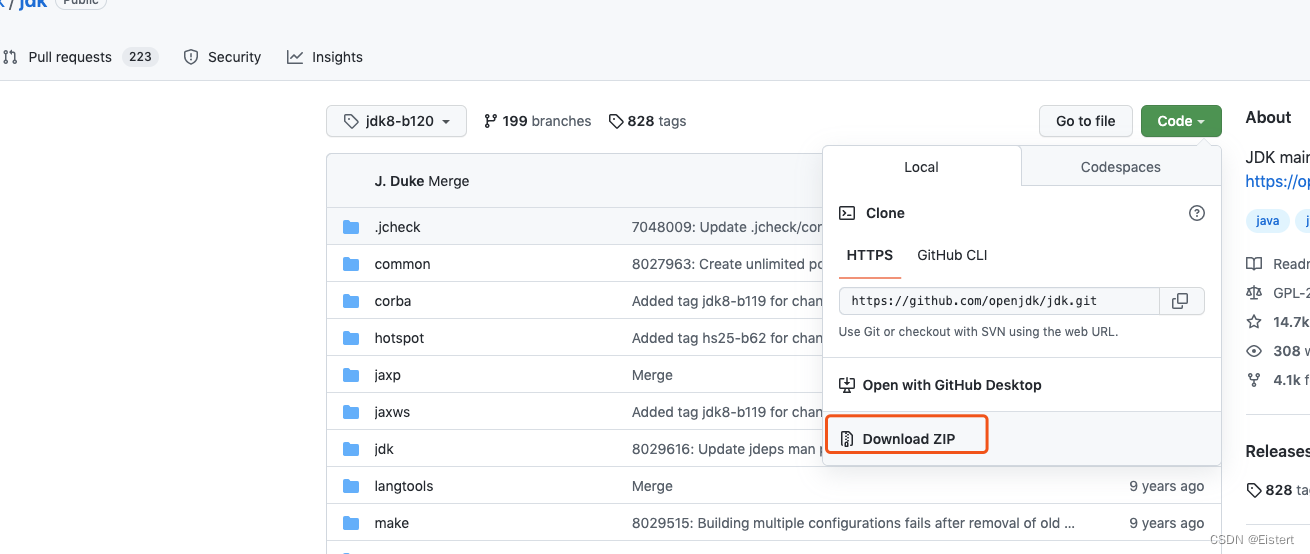Click the folder icon beside make
1310x554 pixels.
pyautogui.click(x=351, y=523)
